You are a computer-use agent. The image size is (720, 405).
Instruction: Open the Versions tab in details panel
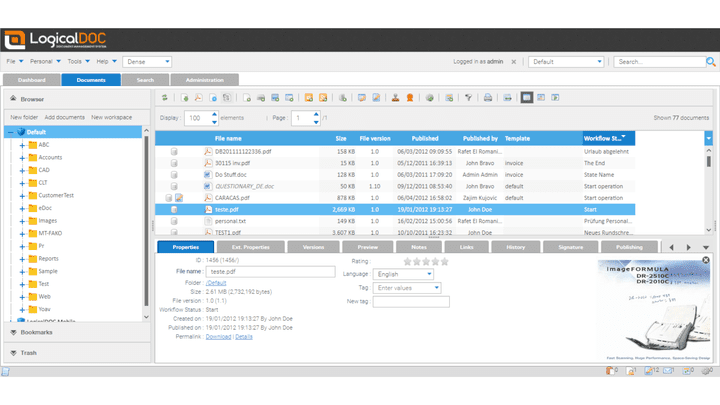[313, 246]
